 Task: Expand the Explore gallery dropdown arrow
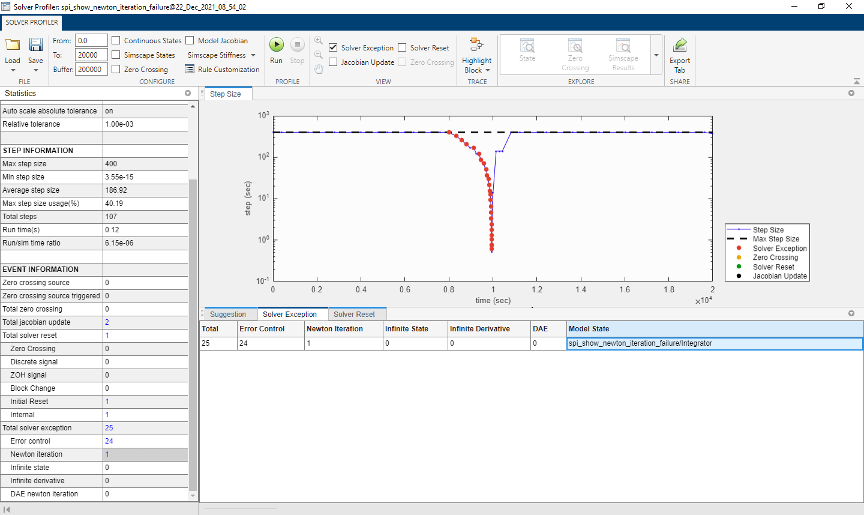(x=656, y=55)
